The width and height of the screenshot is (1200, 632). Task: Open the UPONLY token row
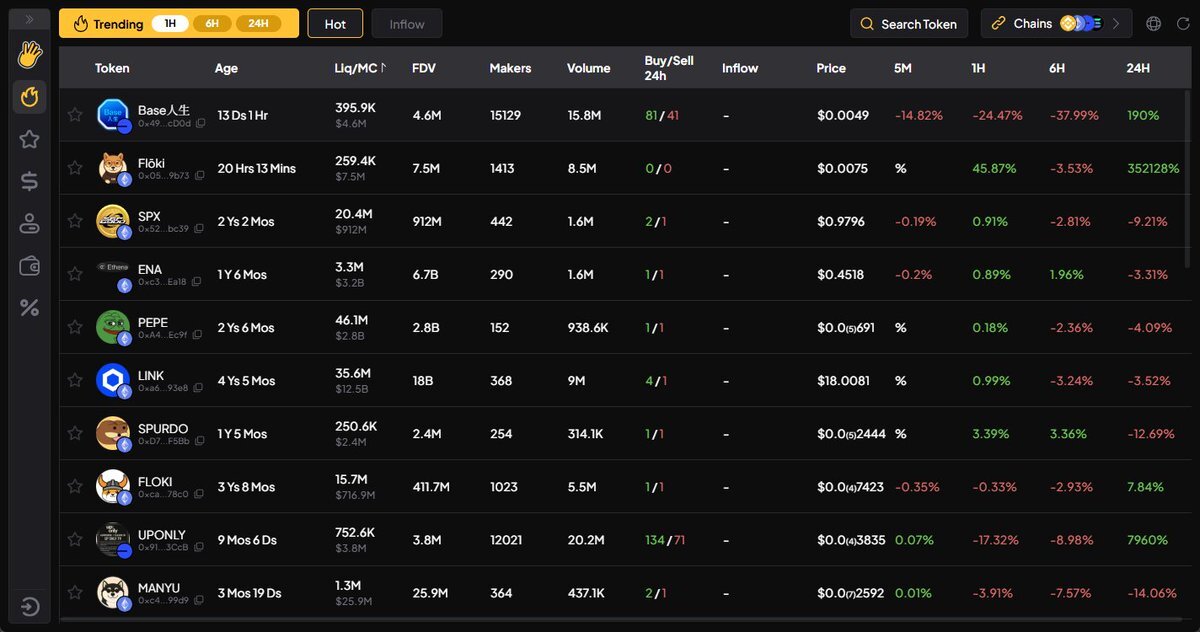161,535
